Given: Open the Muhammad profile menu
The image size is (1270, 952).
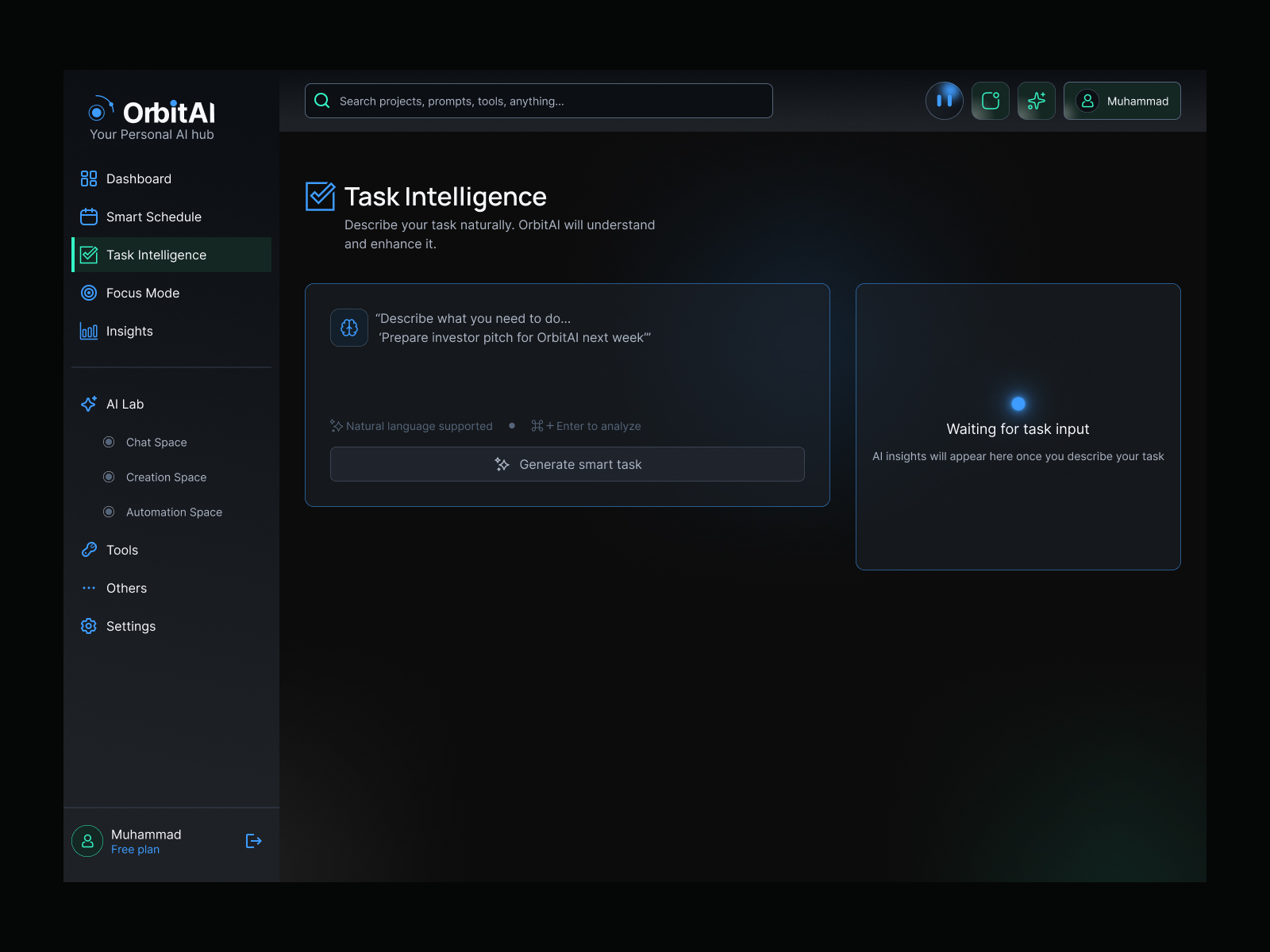Looking at the screenshot, I should [1122, 101].
